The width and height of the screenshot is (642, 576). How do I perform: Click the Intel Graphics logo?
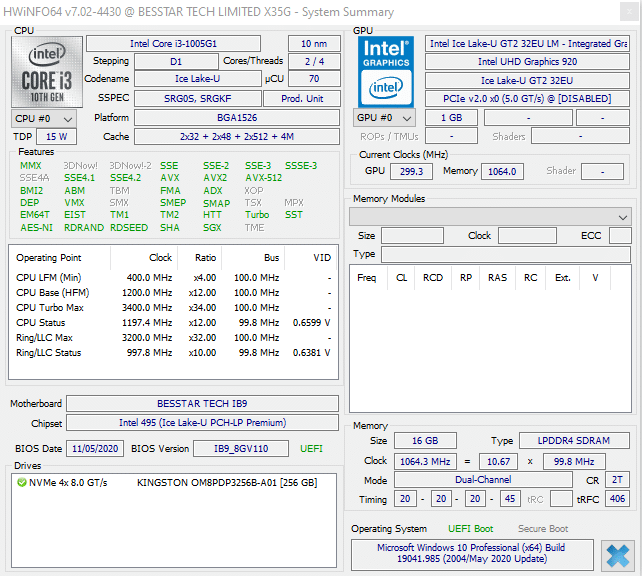click(386, 72)
